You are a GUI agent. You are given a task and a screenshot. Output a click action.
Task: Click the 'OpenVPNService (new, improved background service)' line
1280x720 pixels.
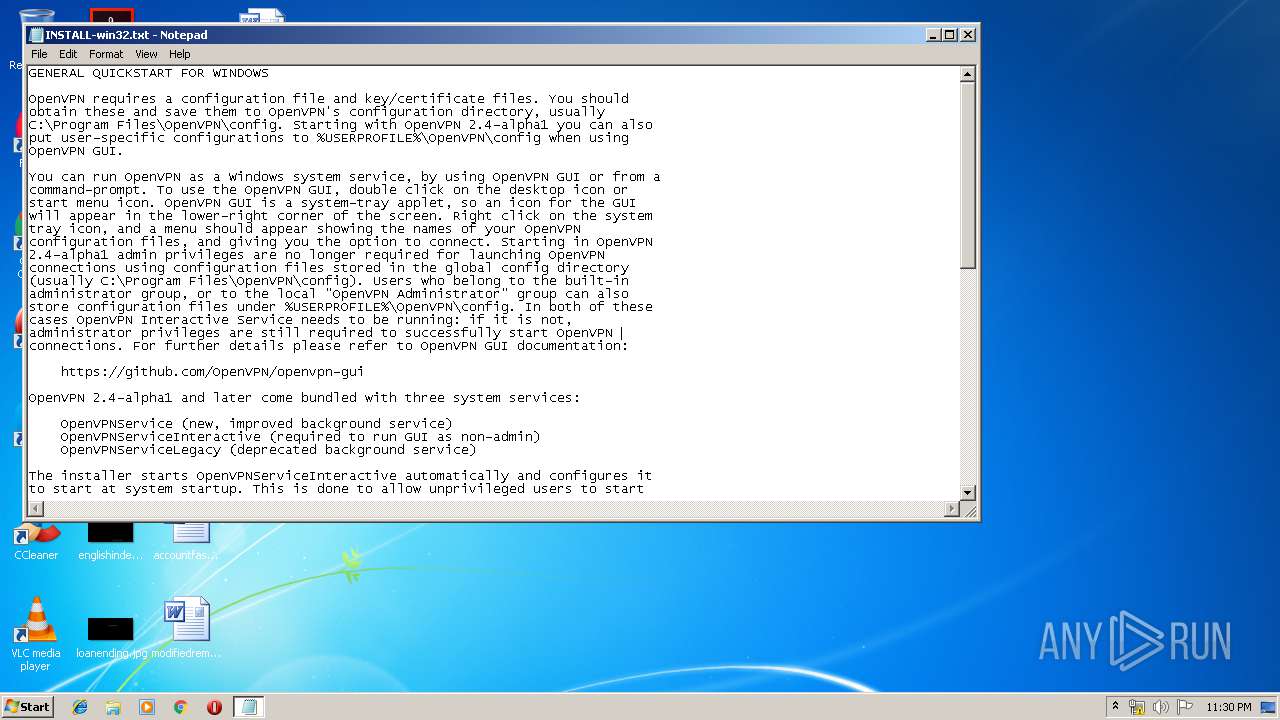(x=256, y=424)
